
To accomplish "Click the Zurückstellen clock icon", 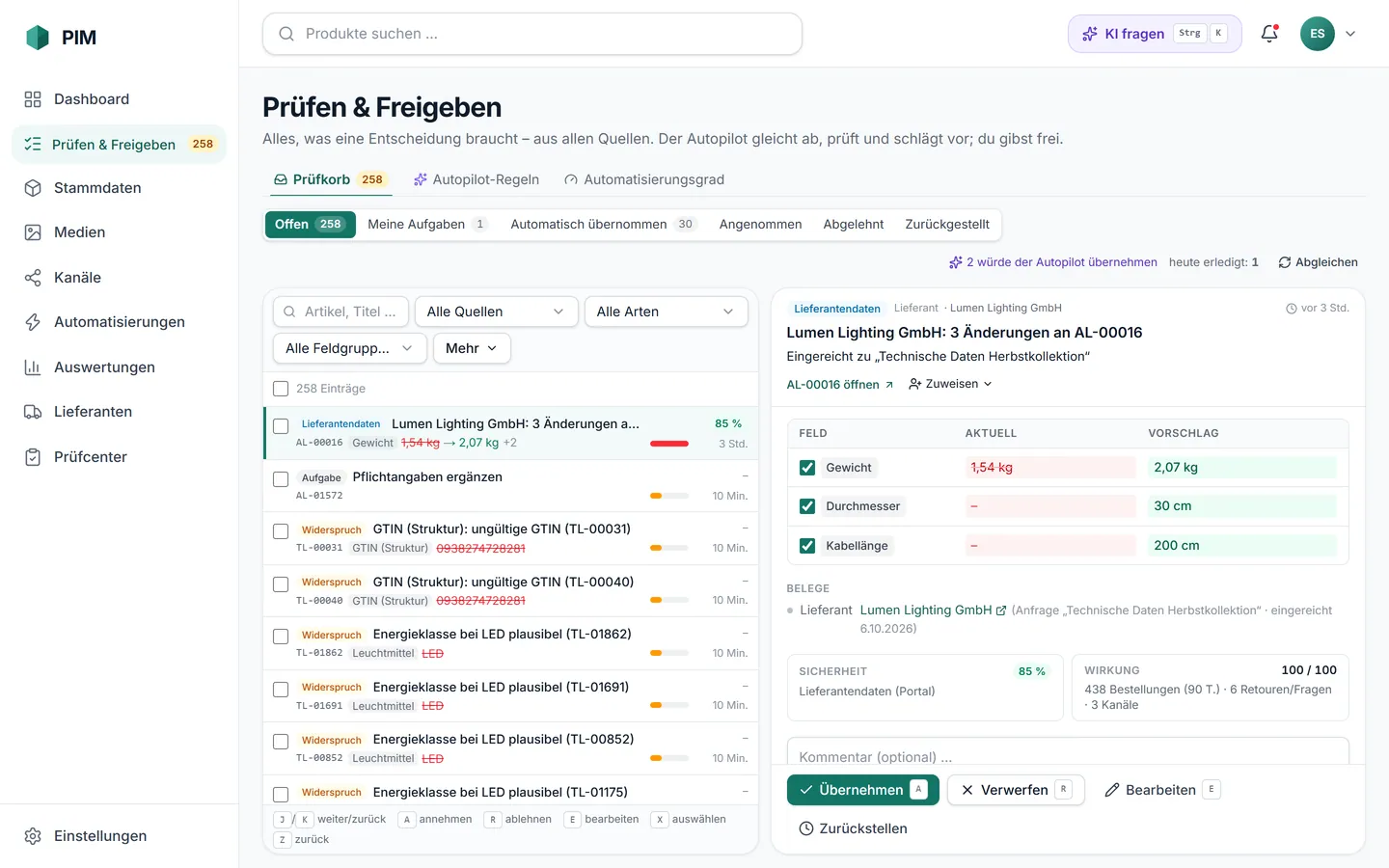I will pos(806,828).
